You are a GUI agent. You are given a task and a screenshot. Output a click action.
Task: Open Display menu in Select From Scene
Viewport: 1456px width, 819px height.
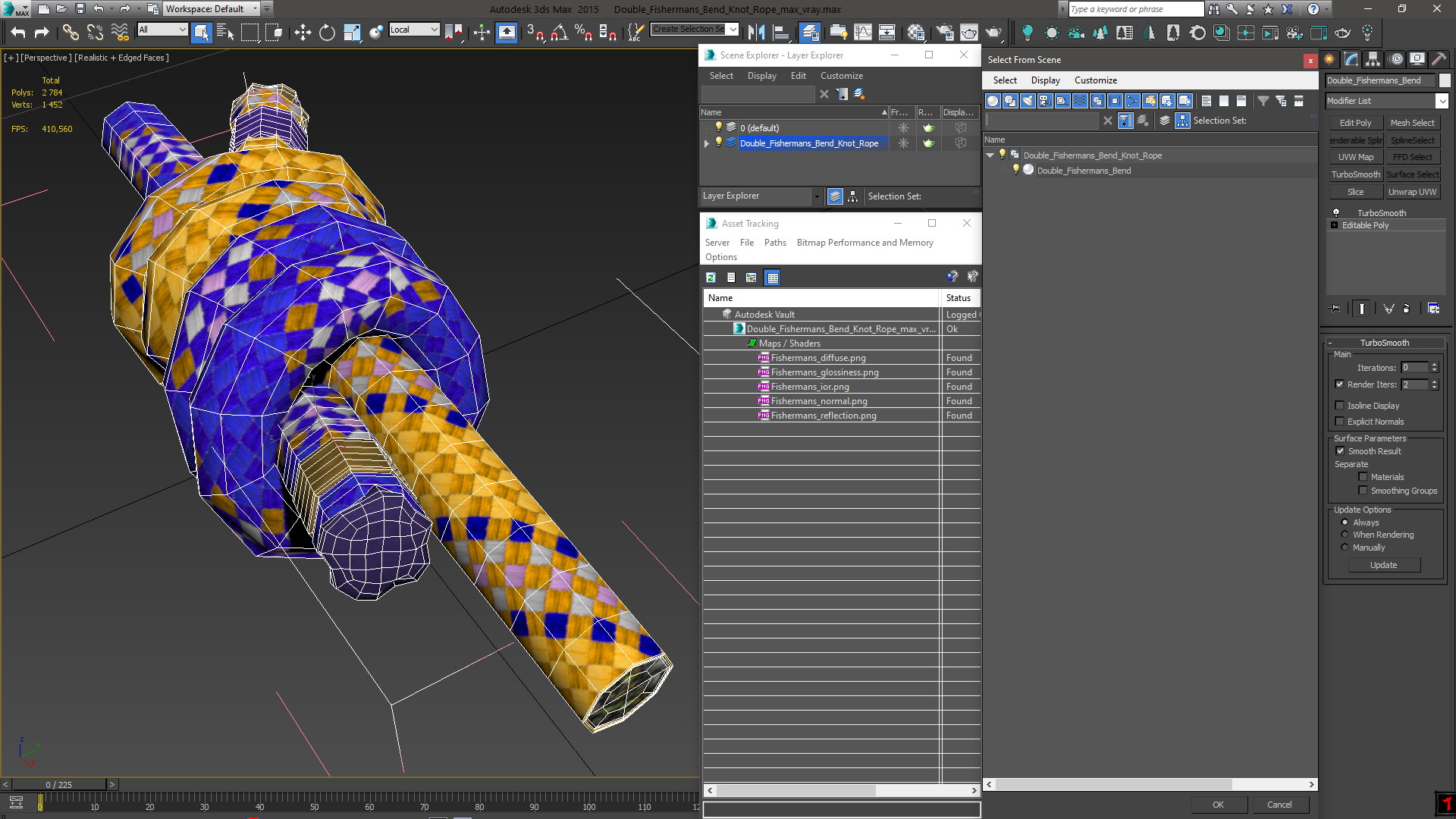pos(1045,80)
